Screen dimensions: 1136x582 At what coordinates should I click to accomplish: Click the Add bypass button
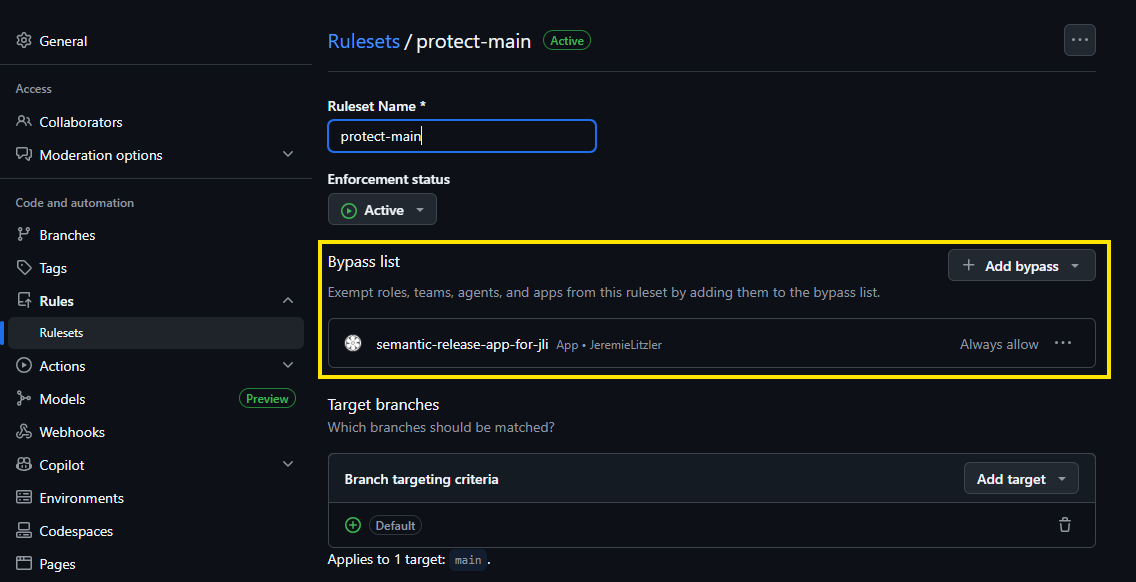pos(1021,265)
